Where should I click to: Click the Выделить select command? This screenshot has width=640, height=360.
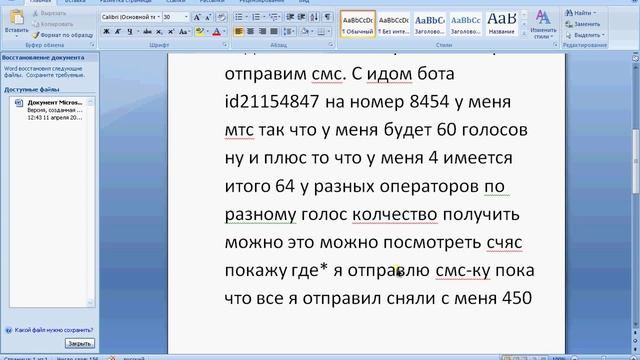pyautogui.click(x=585, y=35)
